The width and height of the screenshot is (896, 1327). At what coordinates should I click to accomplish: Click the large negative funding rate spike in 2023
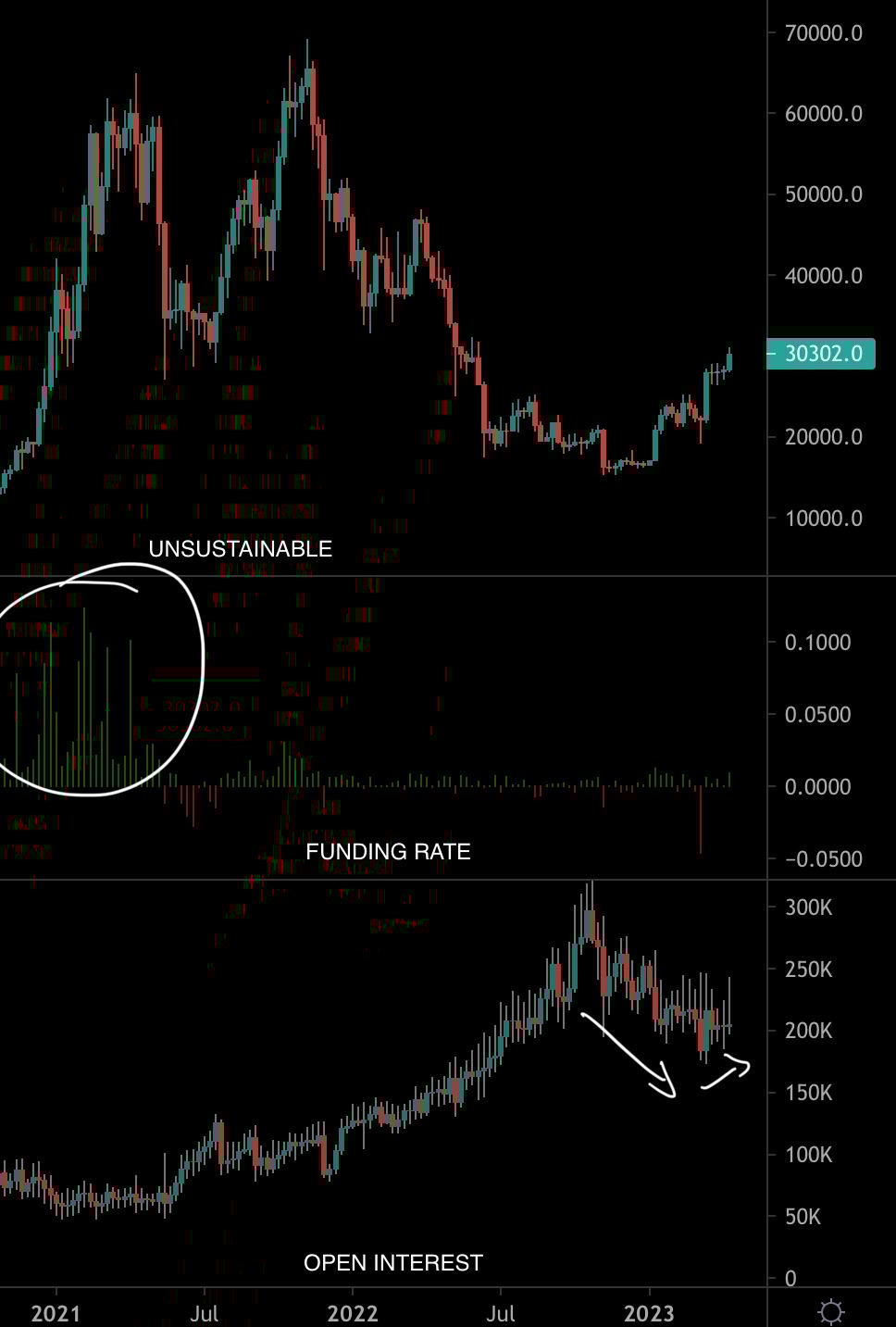point(701,820)
